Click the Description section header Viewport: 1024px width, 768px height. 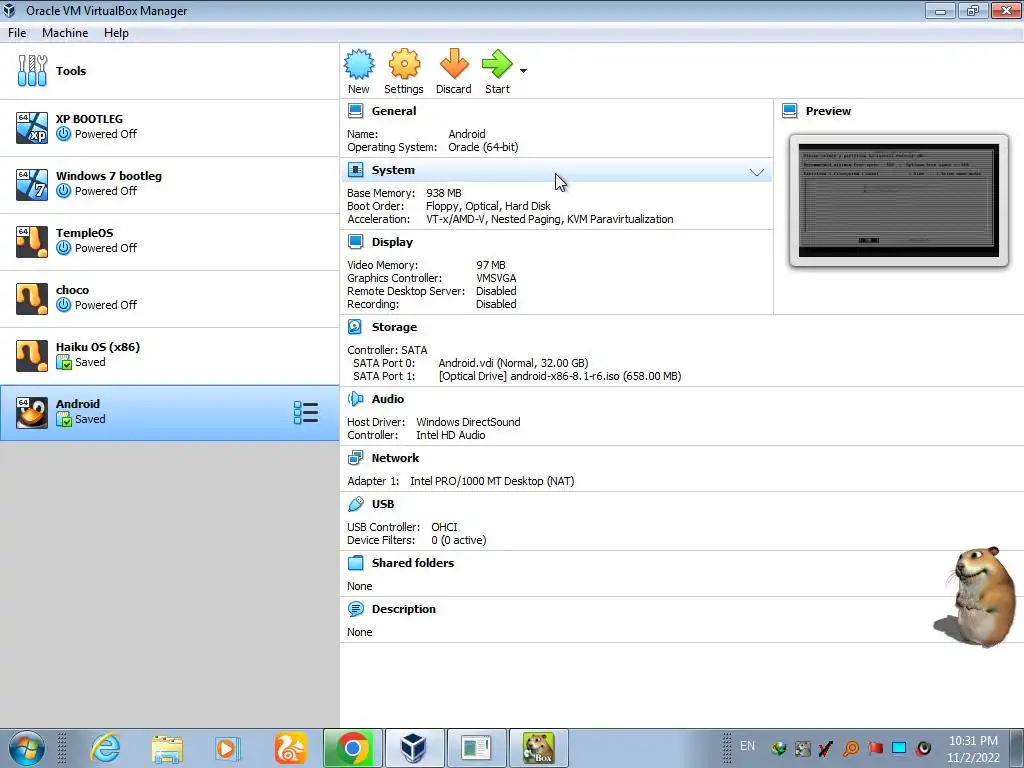(x=404, y=609)
